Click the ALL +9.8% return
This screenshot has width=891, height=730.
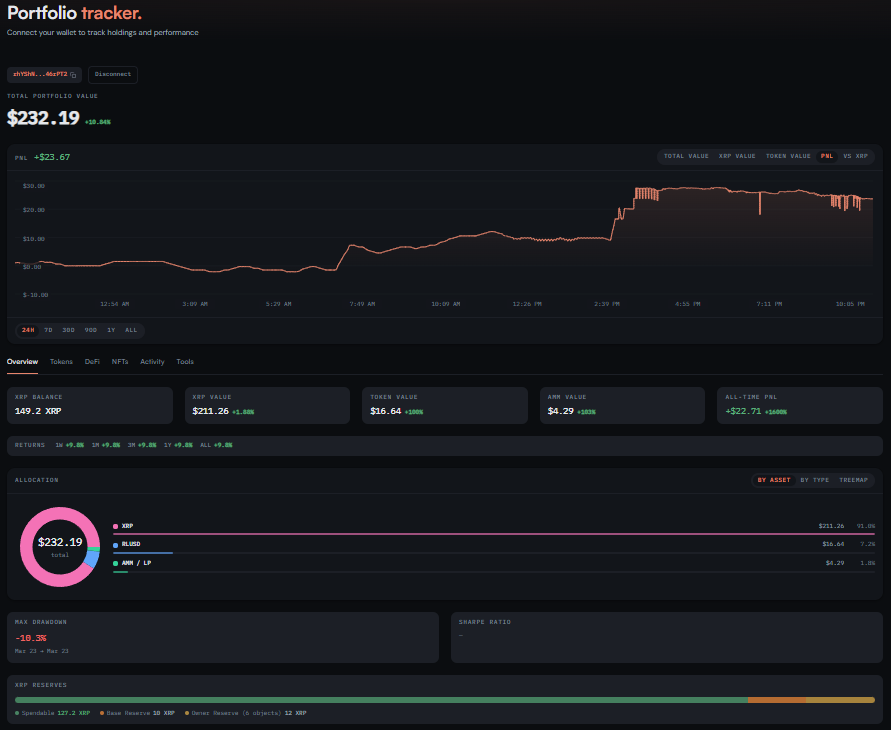(216, 445)
